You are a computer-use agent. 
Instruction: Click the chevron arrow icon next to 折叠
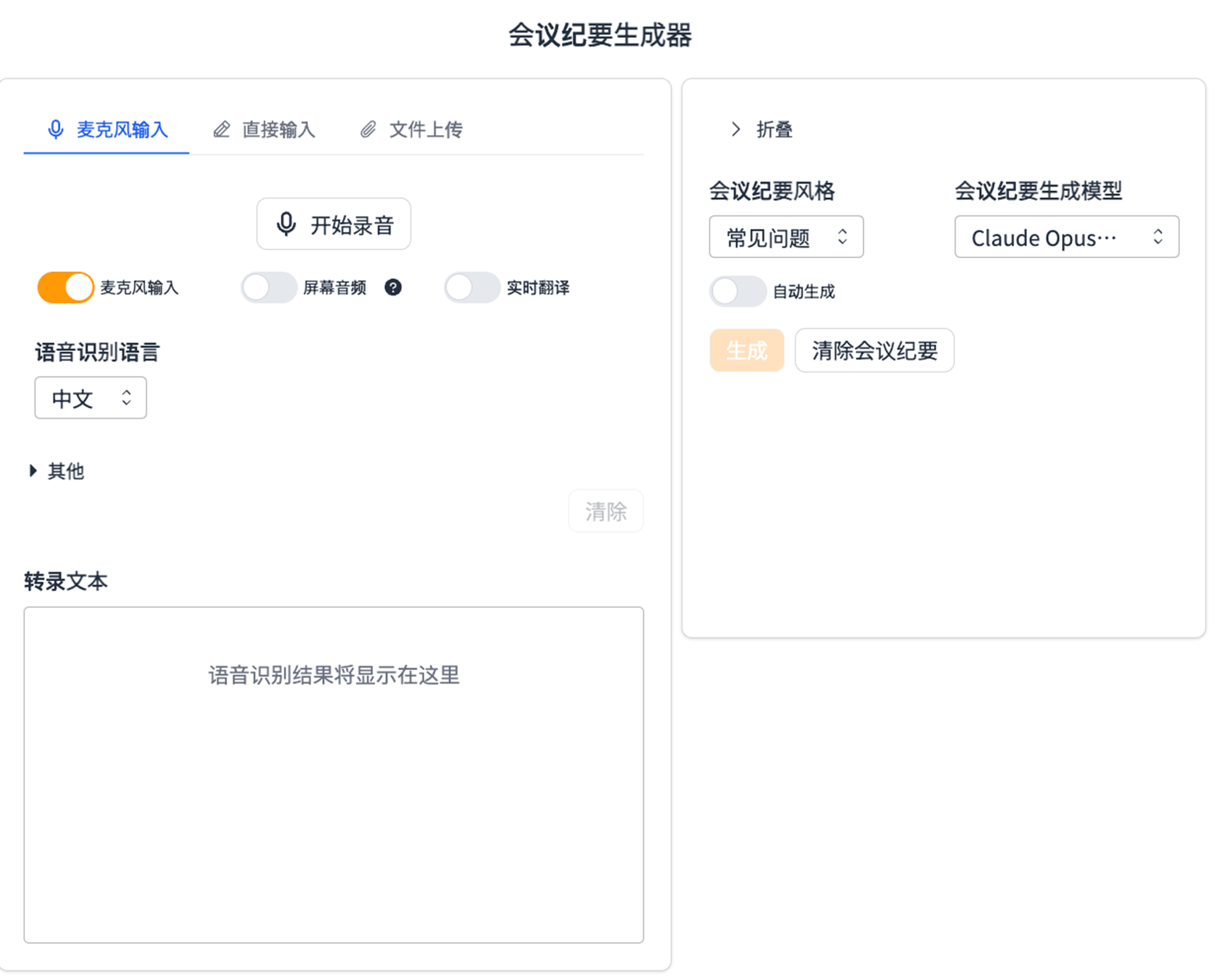736,129
